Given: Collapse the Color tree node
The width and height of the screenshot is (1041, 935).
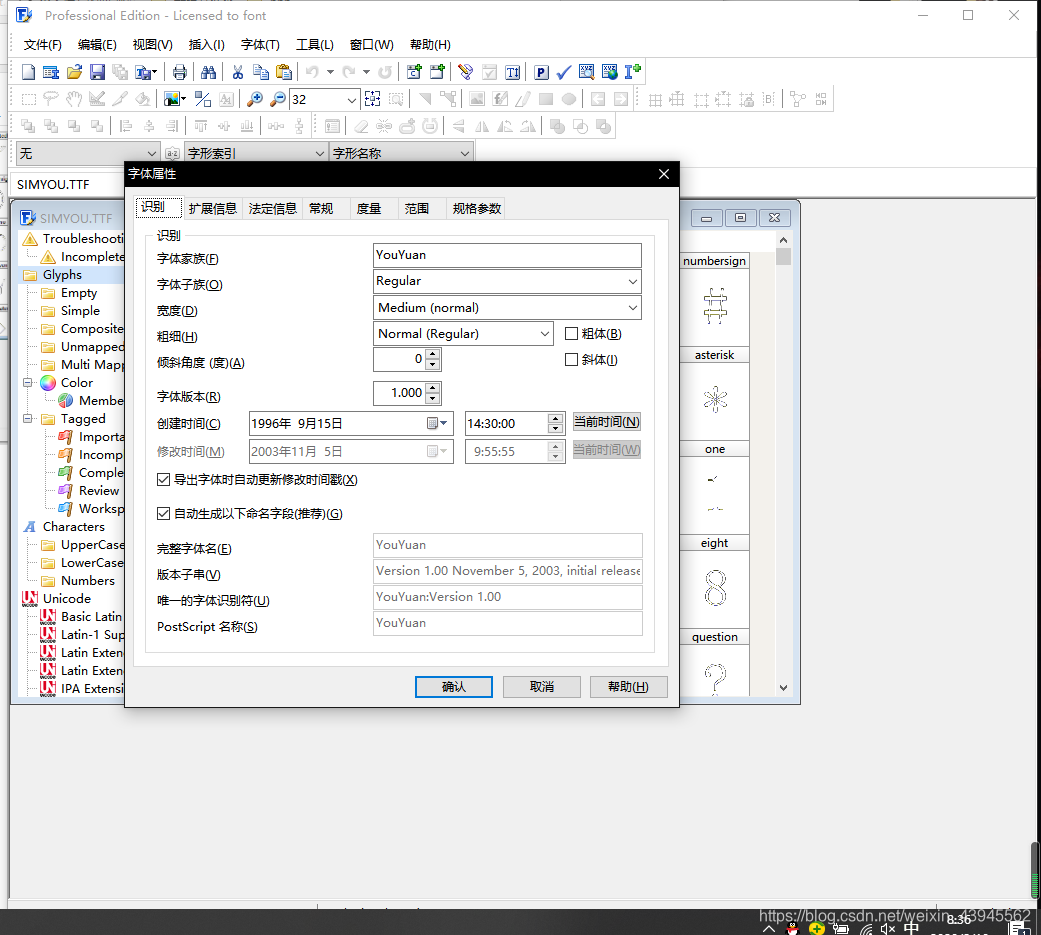Looking at the screenshot, I should [28, 382].
